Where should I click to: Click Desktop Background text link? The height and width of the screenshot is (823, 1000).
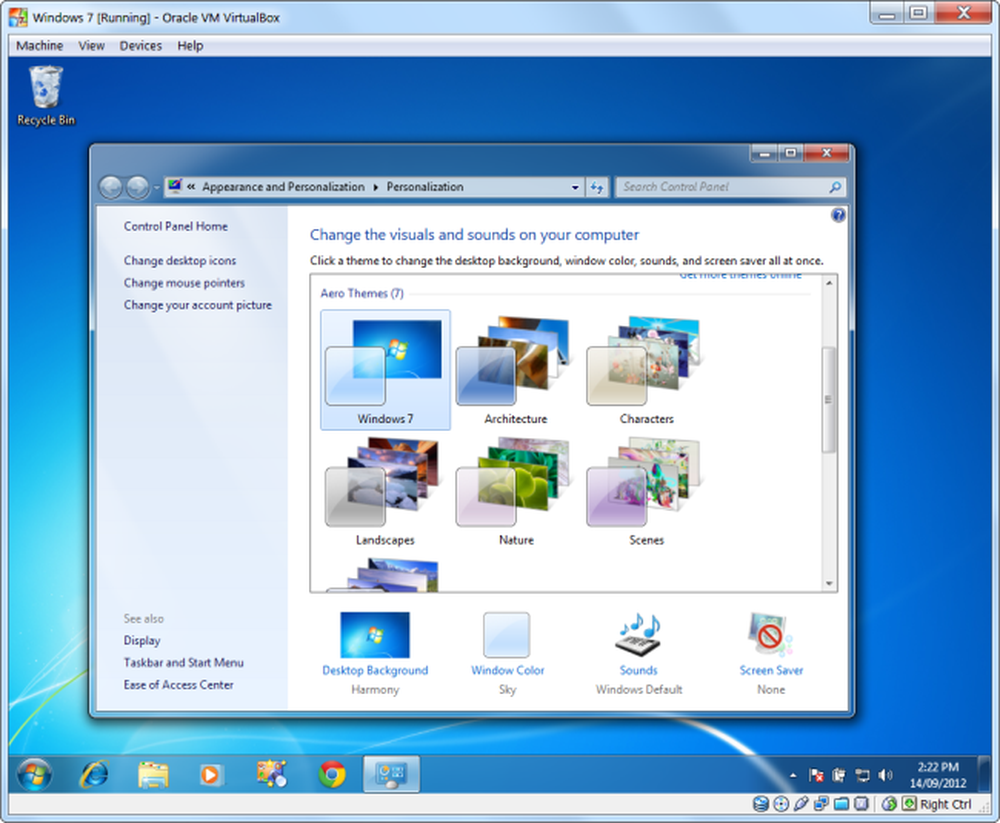pos(375,671)
